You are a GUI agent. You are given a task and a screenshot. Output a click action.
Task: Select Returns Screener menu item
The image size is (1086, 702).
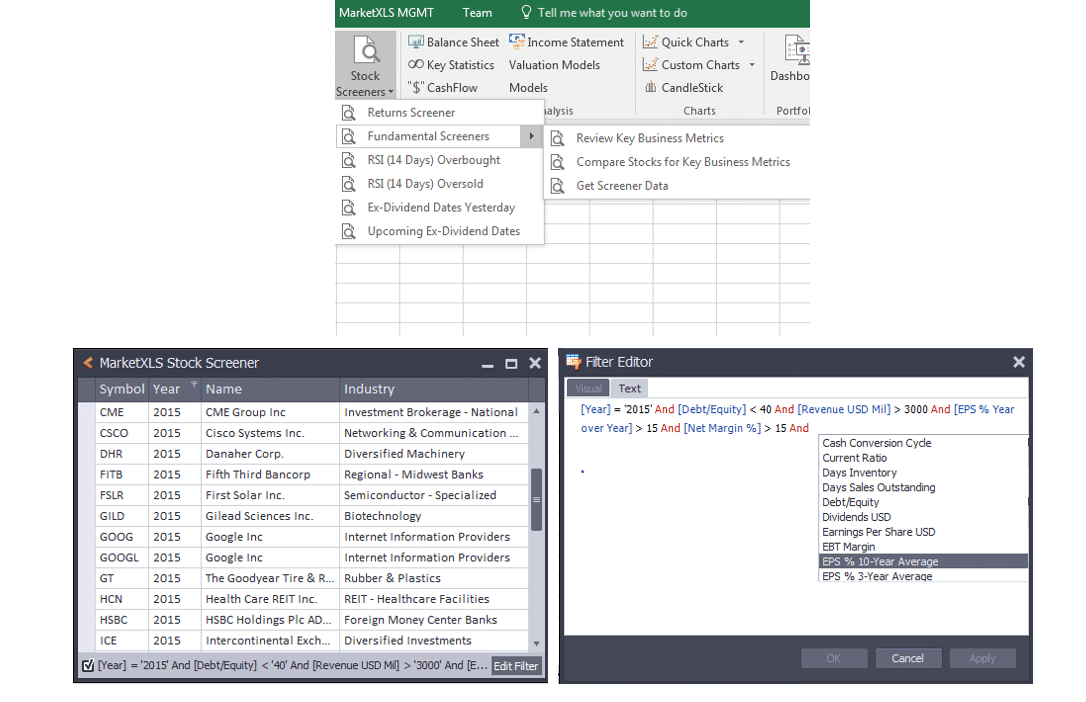point(440,112)
